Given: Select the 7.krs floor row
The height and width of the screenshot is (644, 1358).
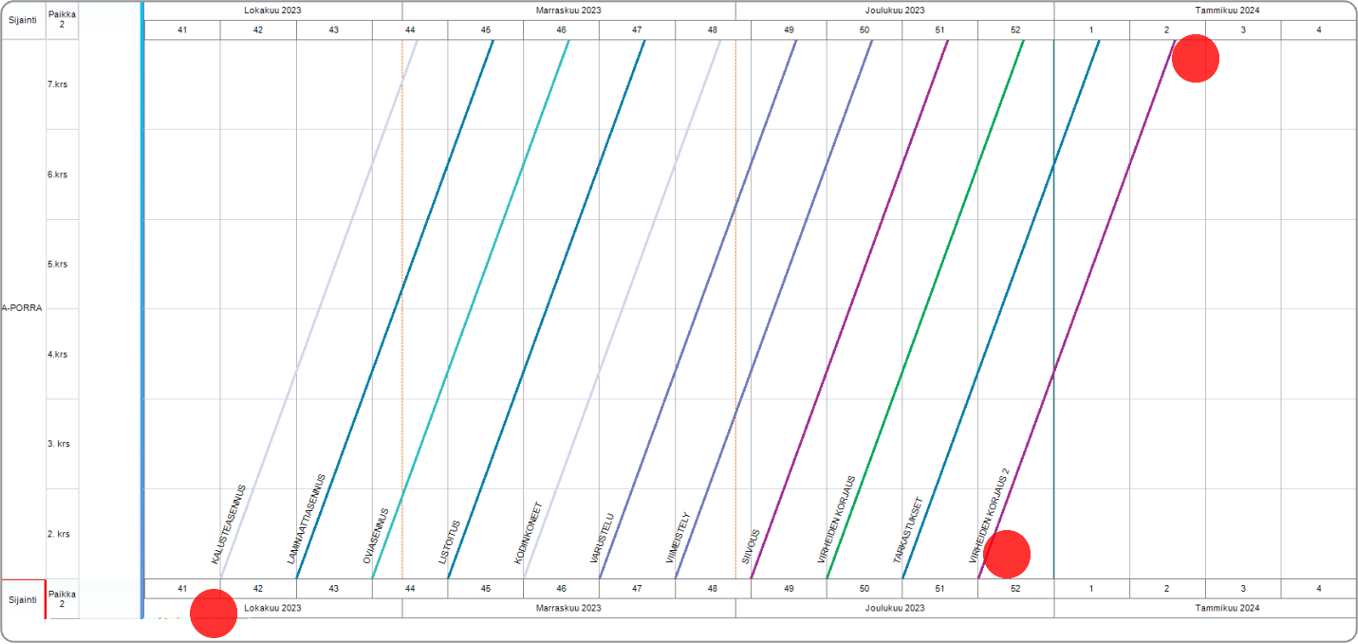Looking at the screenshot, I should tap(57, 84).
